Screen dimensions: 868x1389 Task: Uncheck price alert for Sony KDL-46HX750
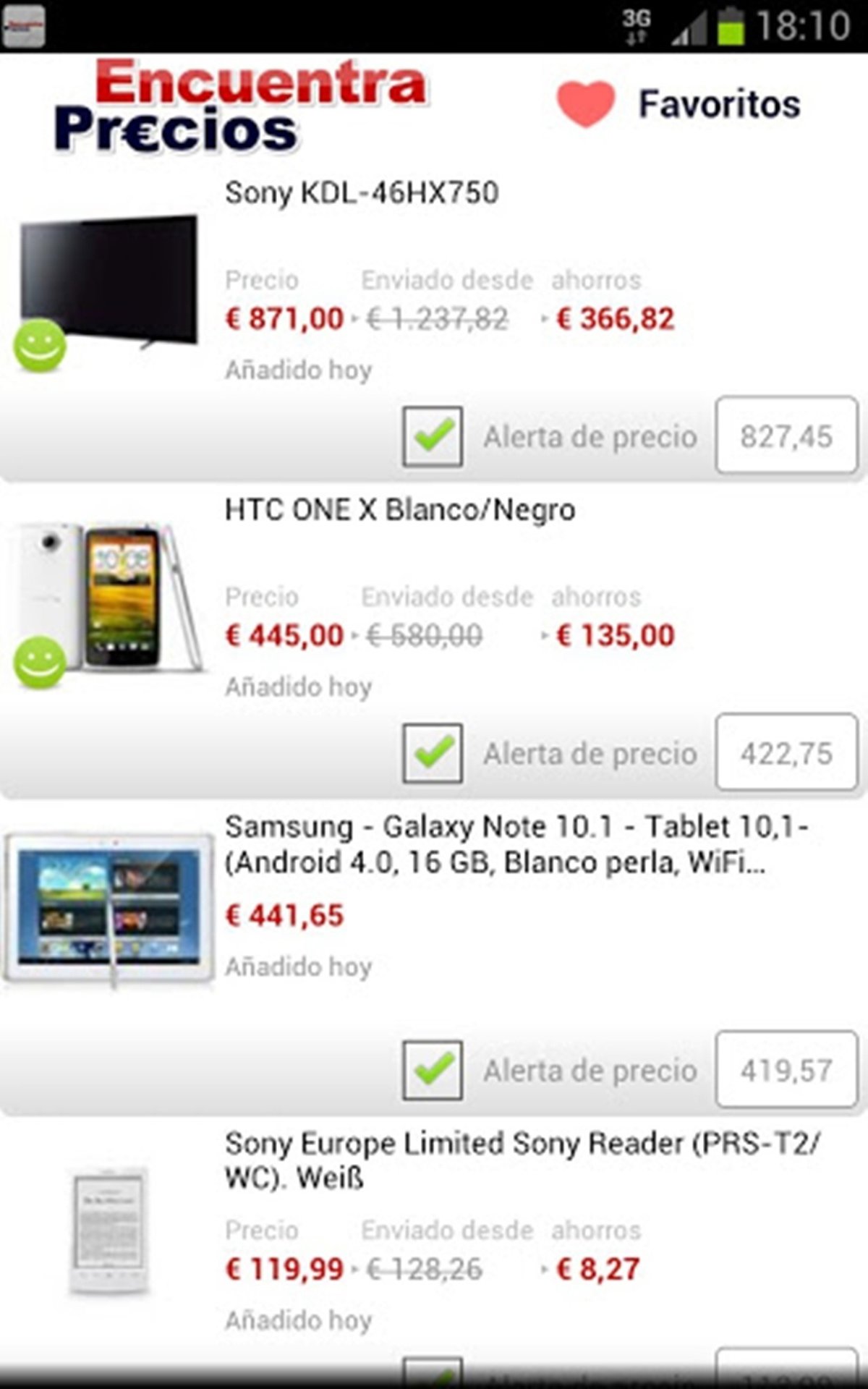click(x=433, y=436)
